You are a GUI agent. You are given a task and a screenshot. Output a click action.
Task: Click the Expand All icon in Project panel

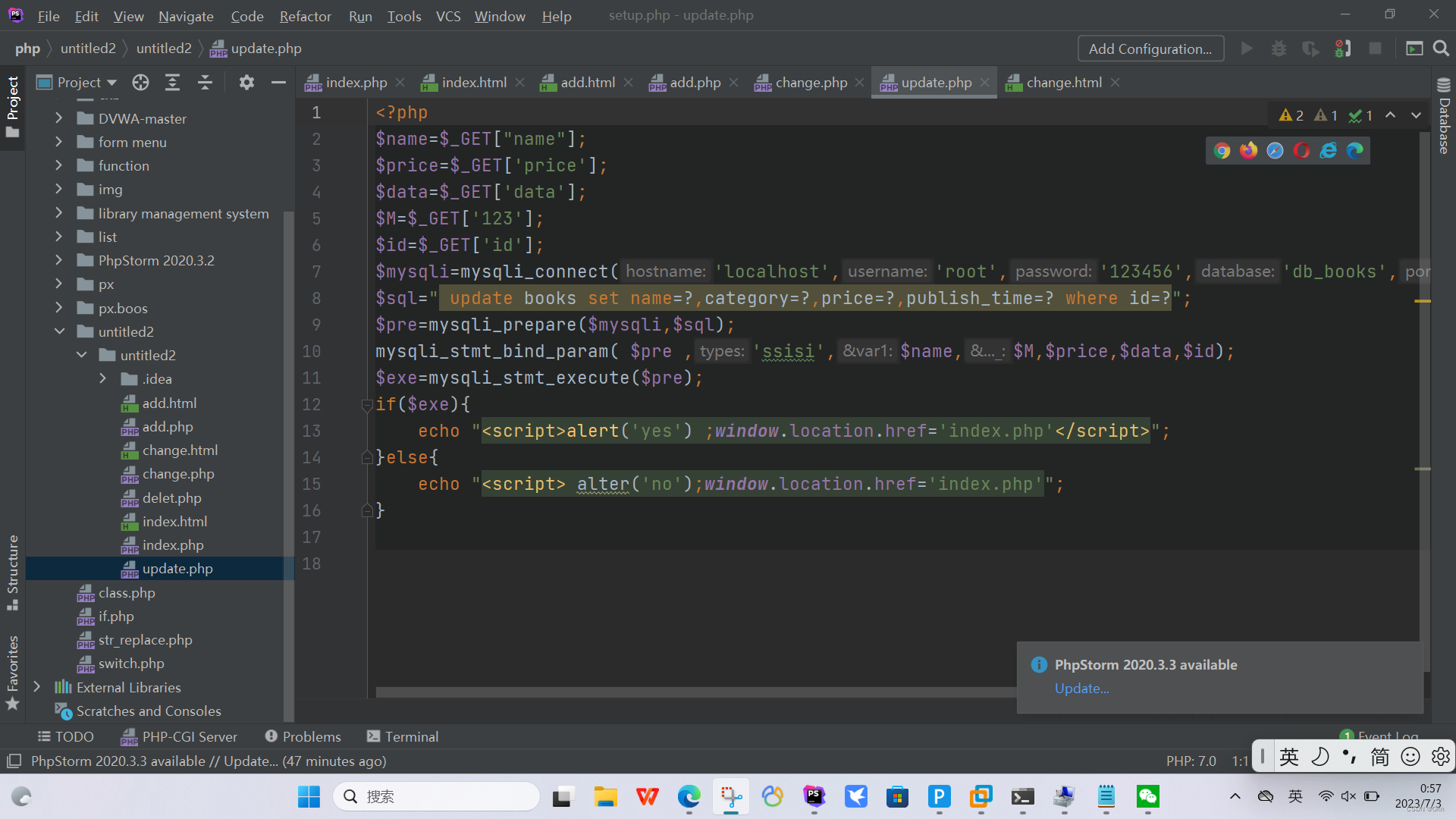(173, 83)
